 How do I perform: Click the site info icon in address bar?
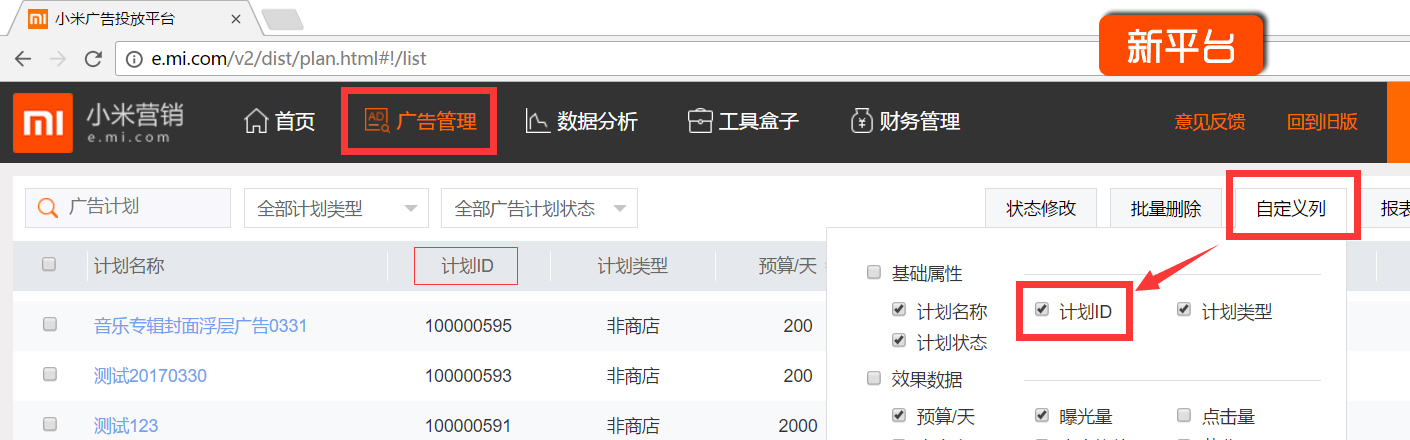[134, 58]
